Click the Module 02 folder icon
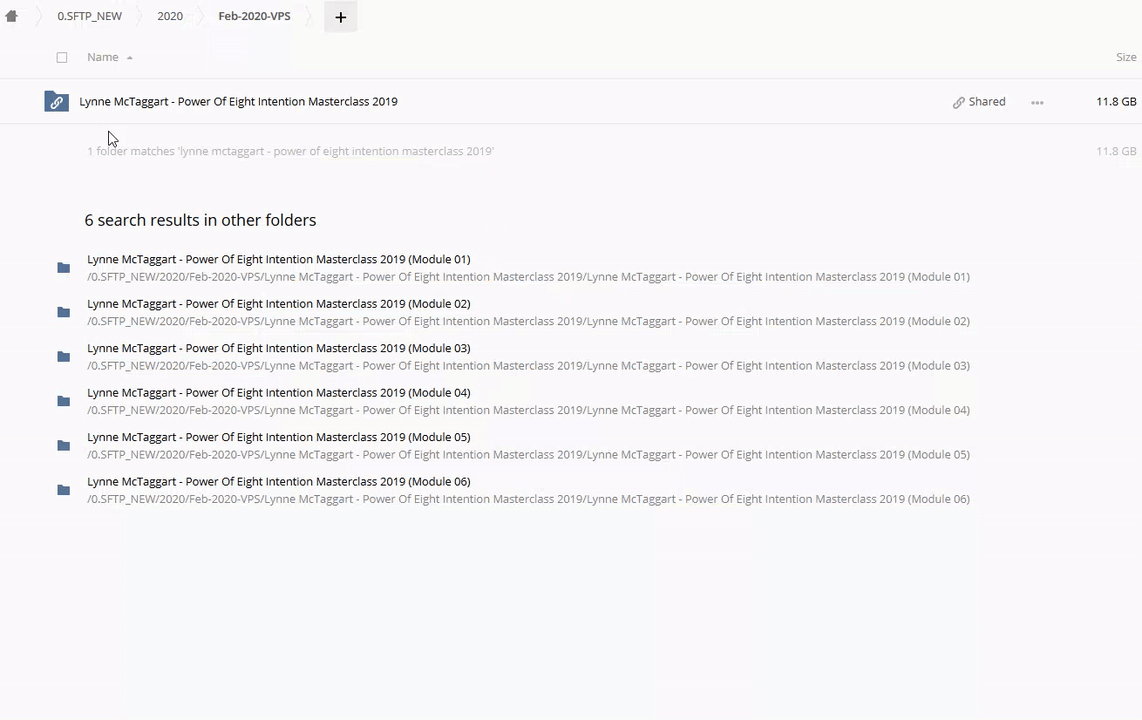 64,312
